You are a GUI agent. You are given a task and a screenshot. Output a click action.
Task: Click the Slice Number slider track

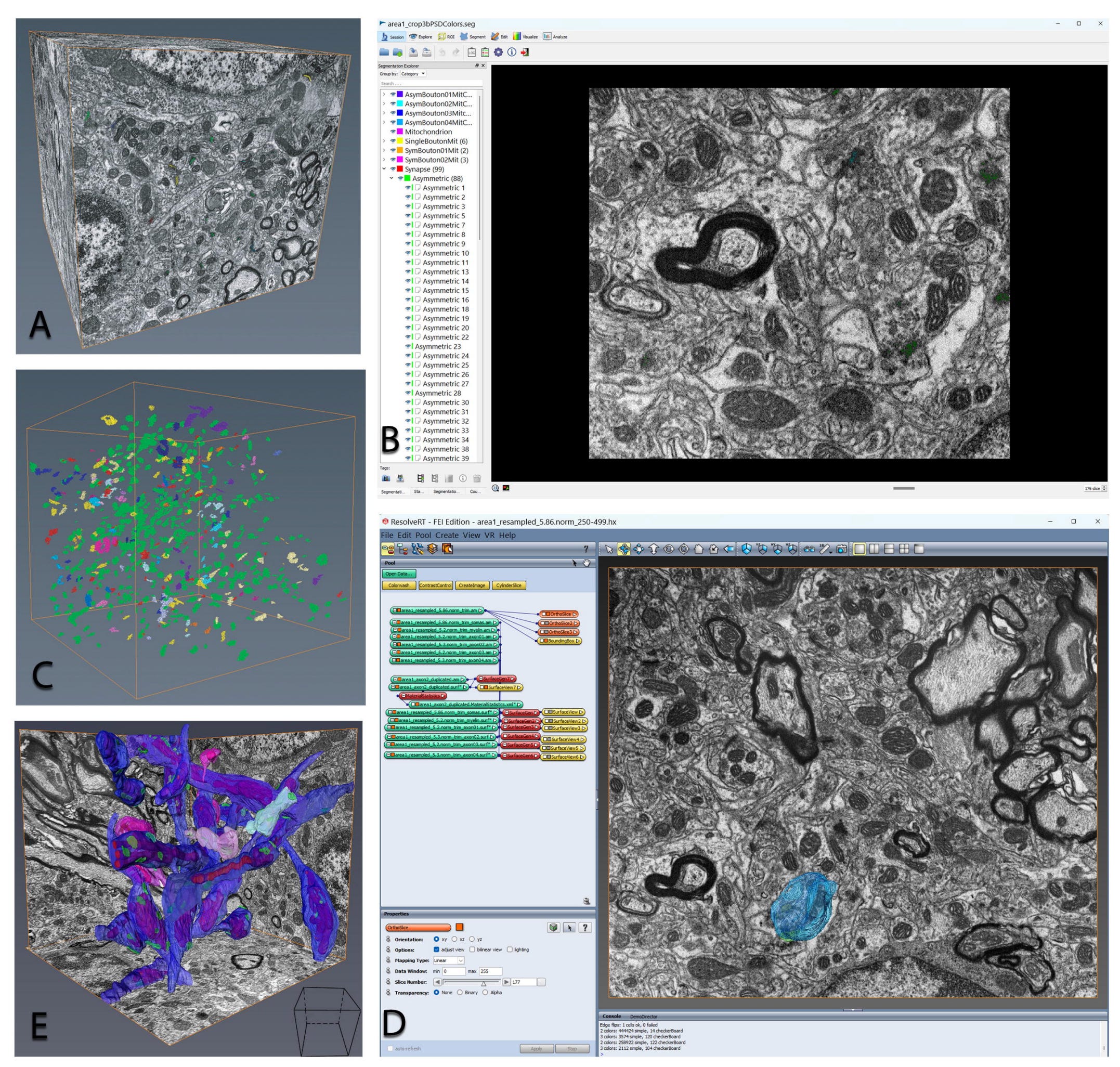(x=472, y=982)
